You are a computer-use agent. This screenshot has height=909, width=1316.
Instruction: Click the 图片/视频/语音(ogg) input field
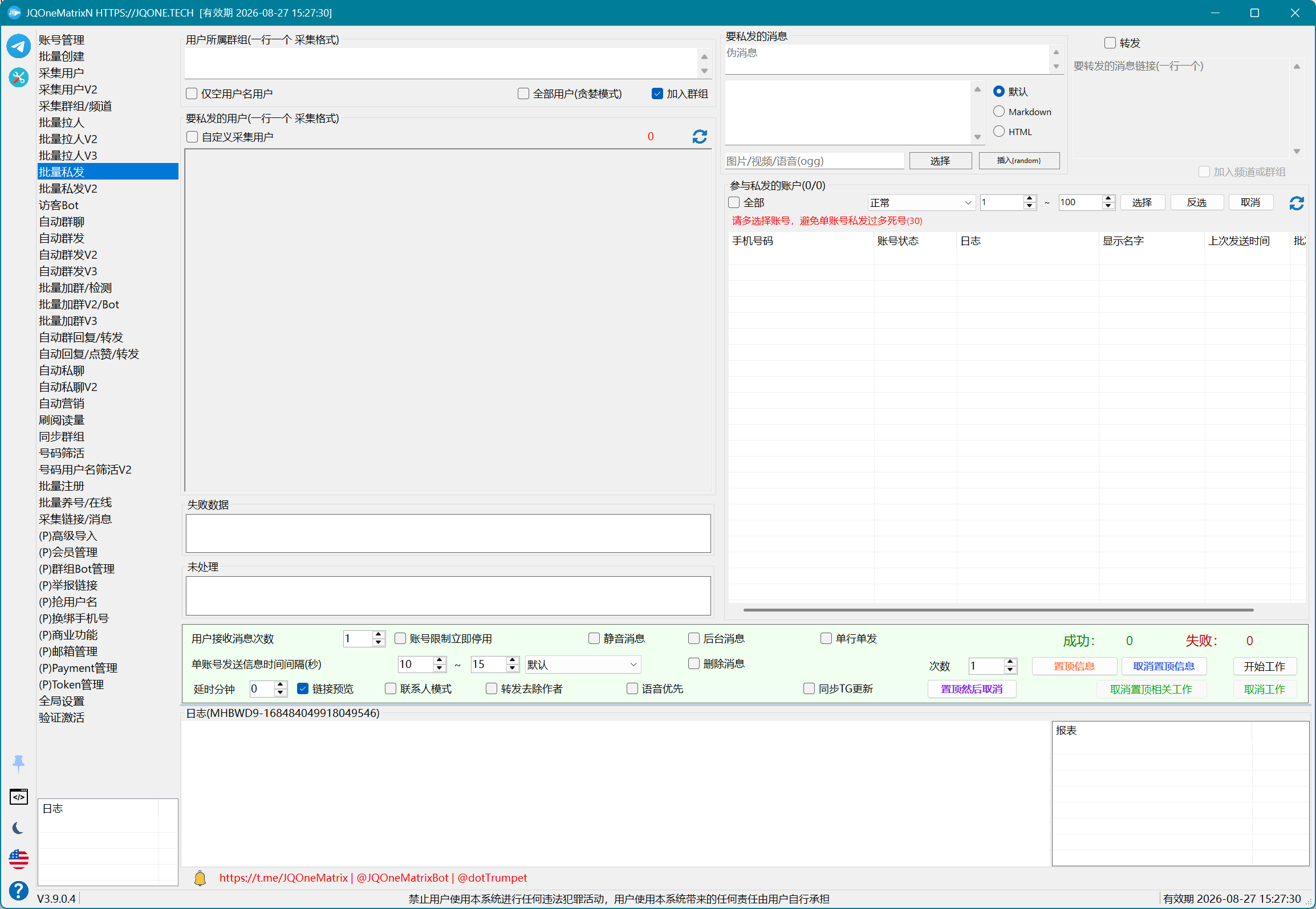815,161
